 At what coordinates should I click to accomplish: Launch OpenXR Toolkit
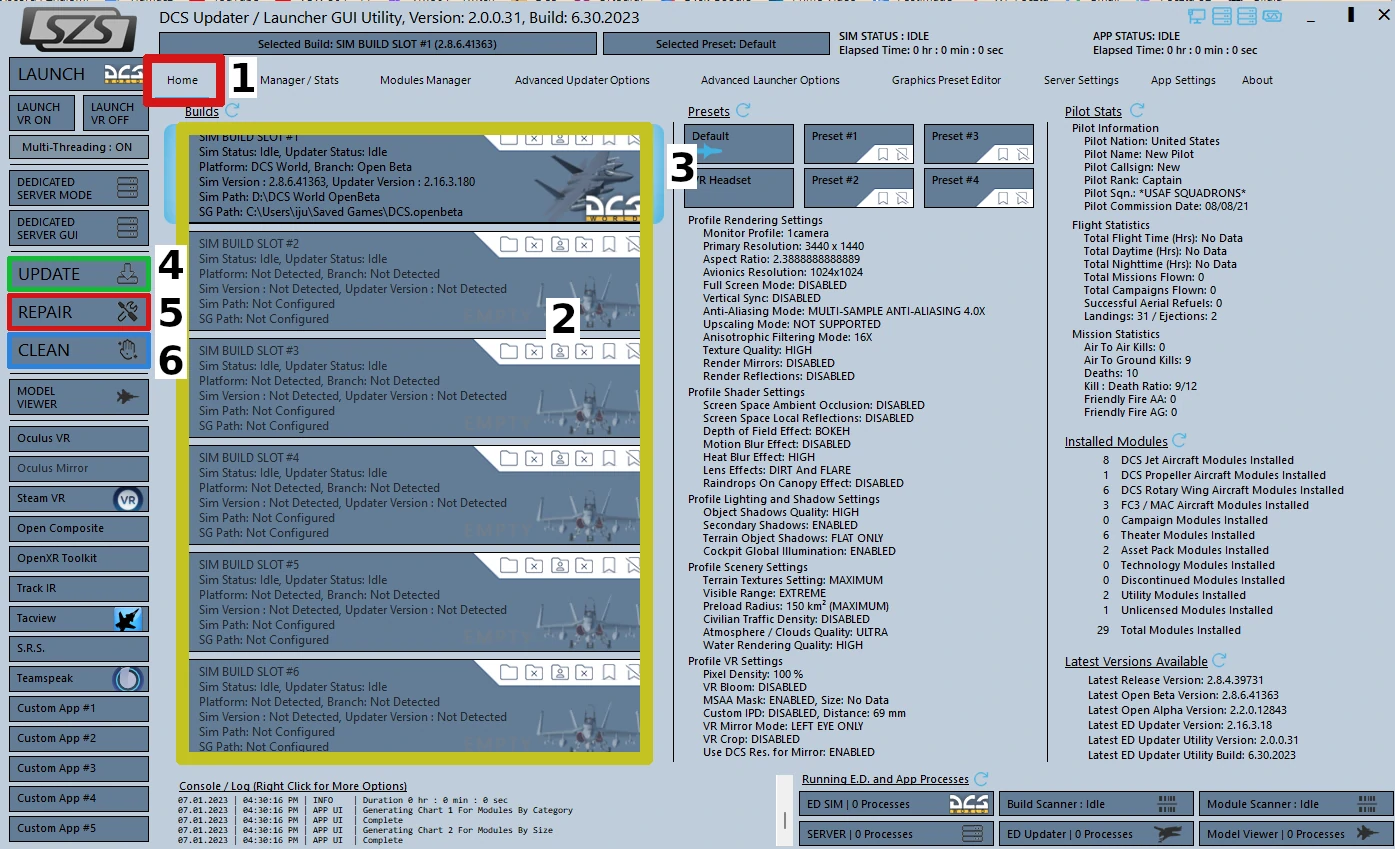(x=78, y=558)
